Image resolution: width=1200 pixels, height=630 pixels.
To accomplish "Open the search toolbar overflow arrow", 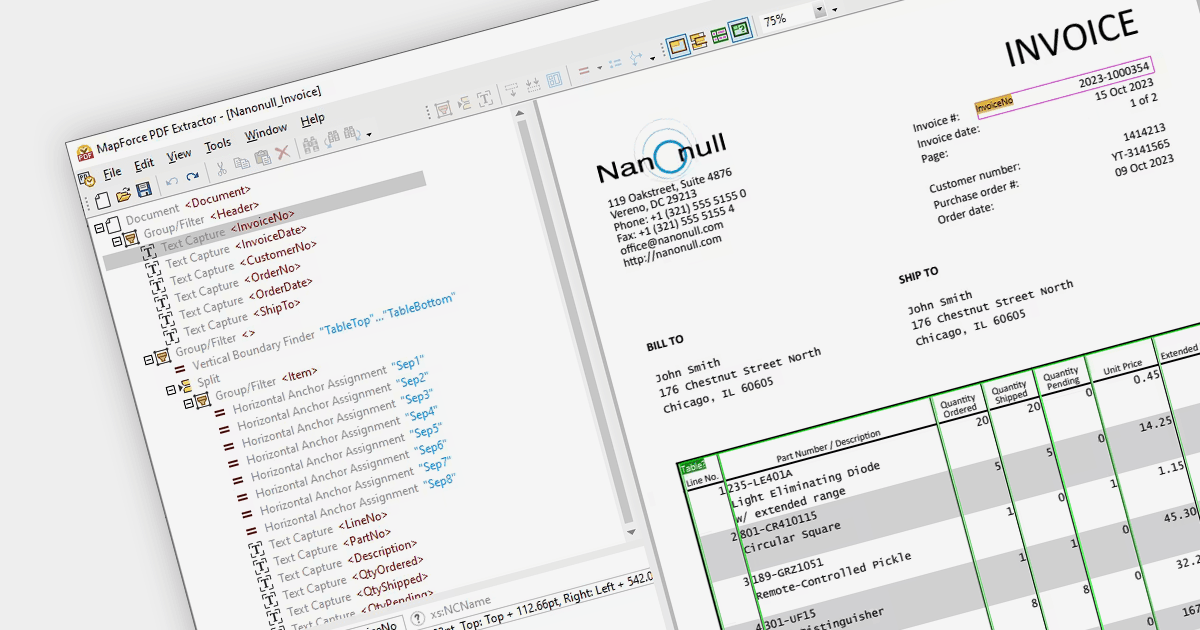I will [x=368, y=134].
